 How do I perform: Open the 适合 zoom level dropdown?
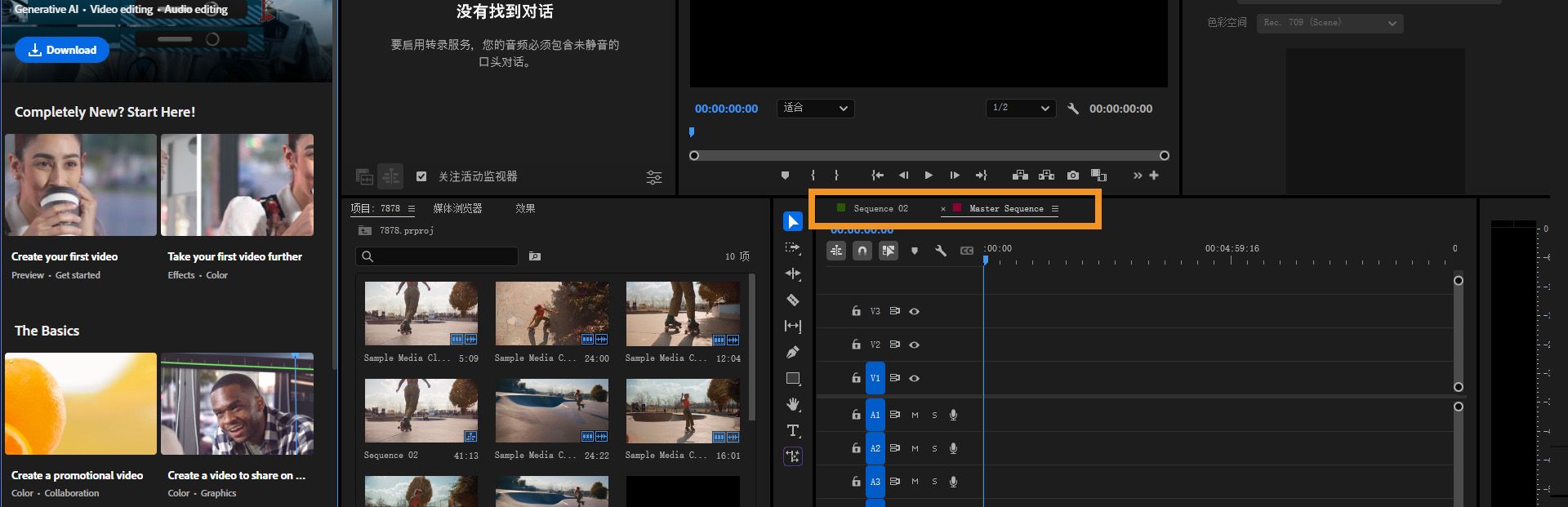click(x=816, y=108)
